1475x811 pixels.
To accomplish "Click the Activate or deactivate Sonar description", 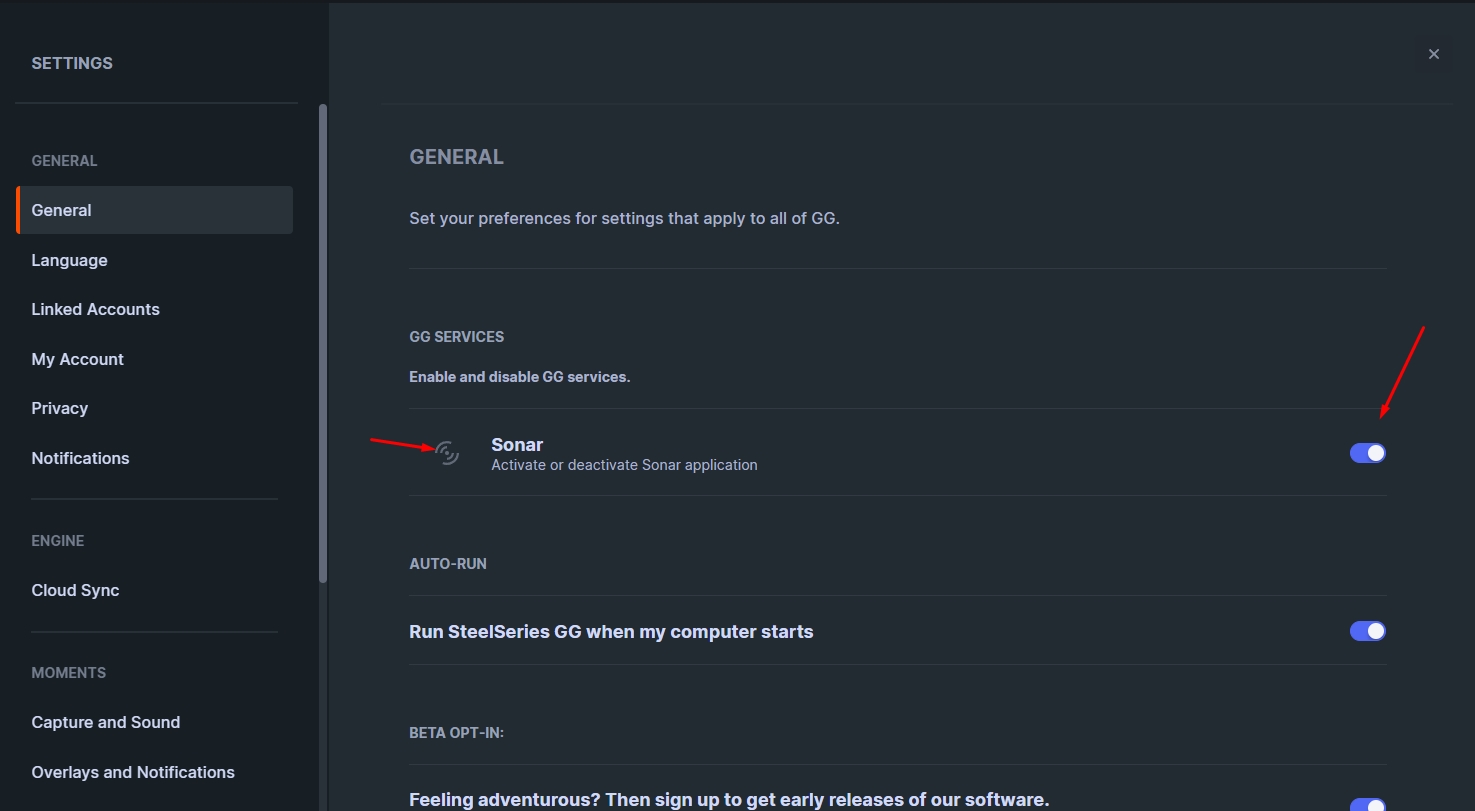I will point(624,465).
